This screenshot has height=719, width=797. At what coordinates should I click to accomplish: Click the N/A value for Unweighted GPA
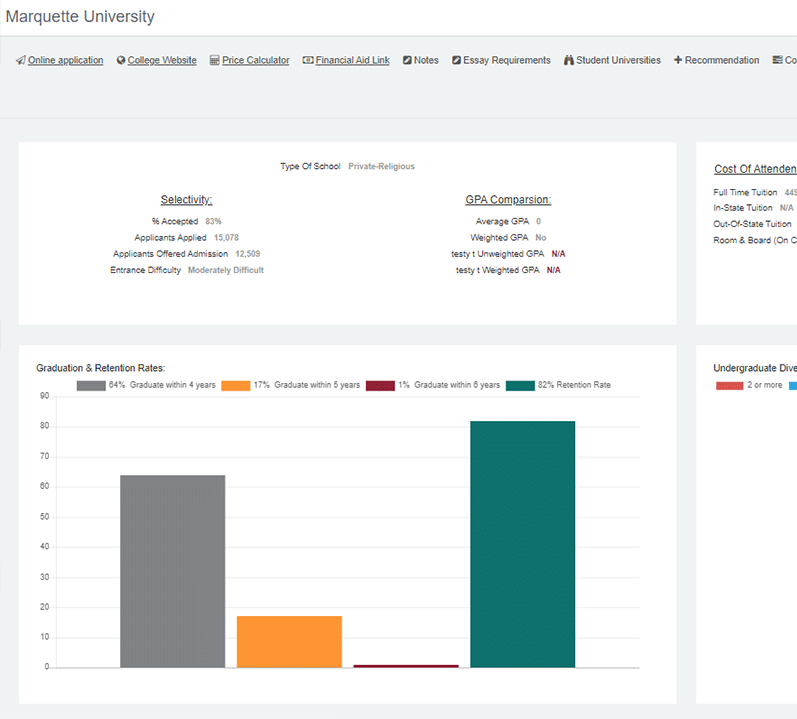[558, 254]
